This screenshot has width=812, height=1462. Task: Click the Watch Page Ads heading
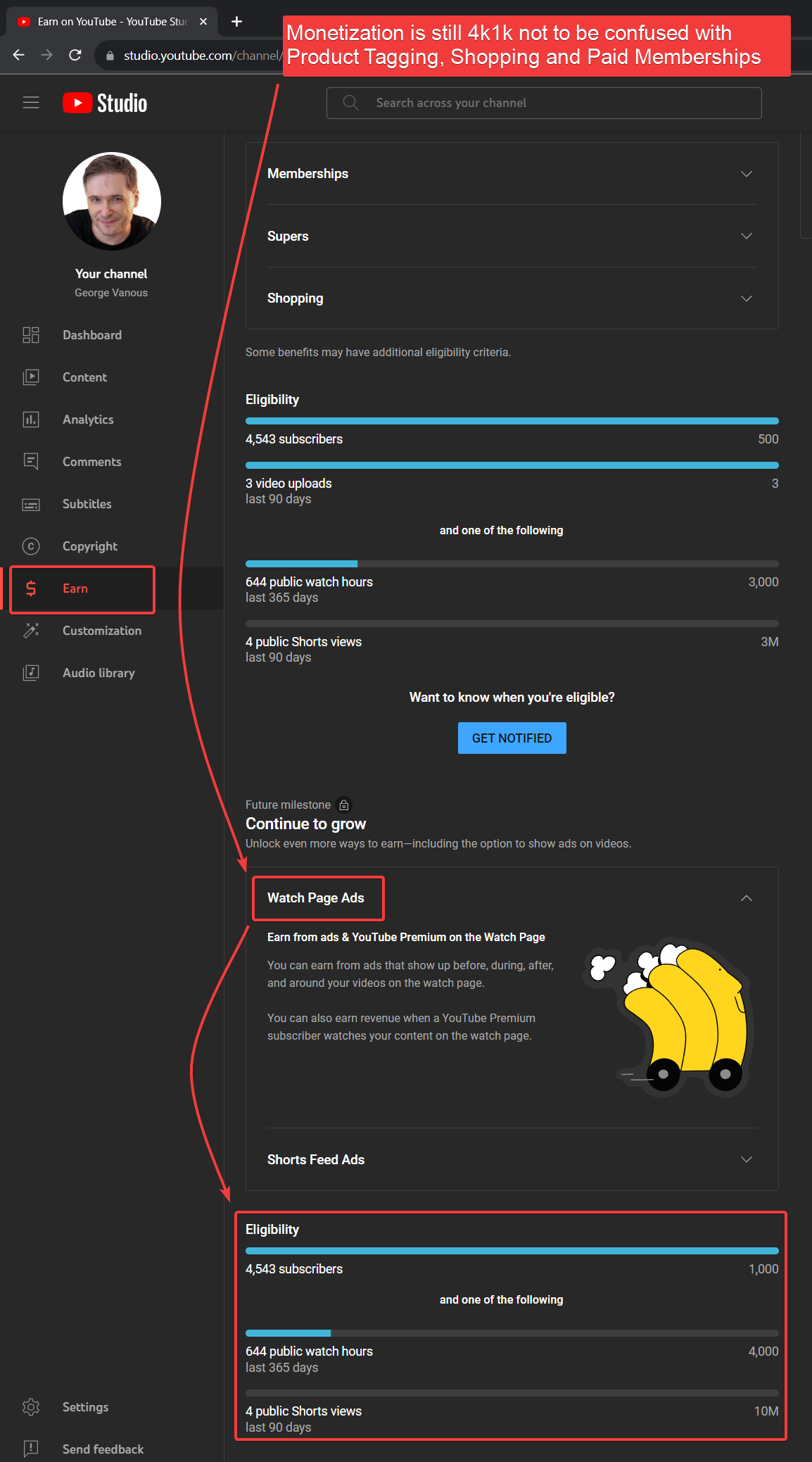coord(316,898)
